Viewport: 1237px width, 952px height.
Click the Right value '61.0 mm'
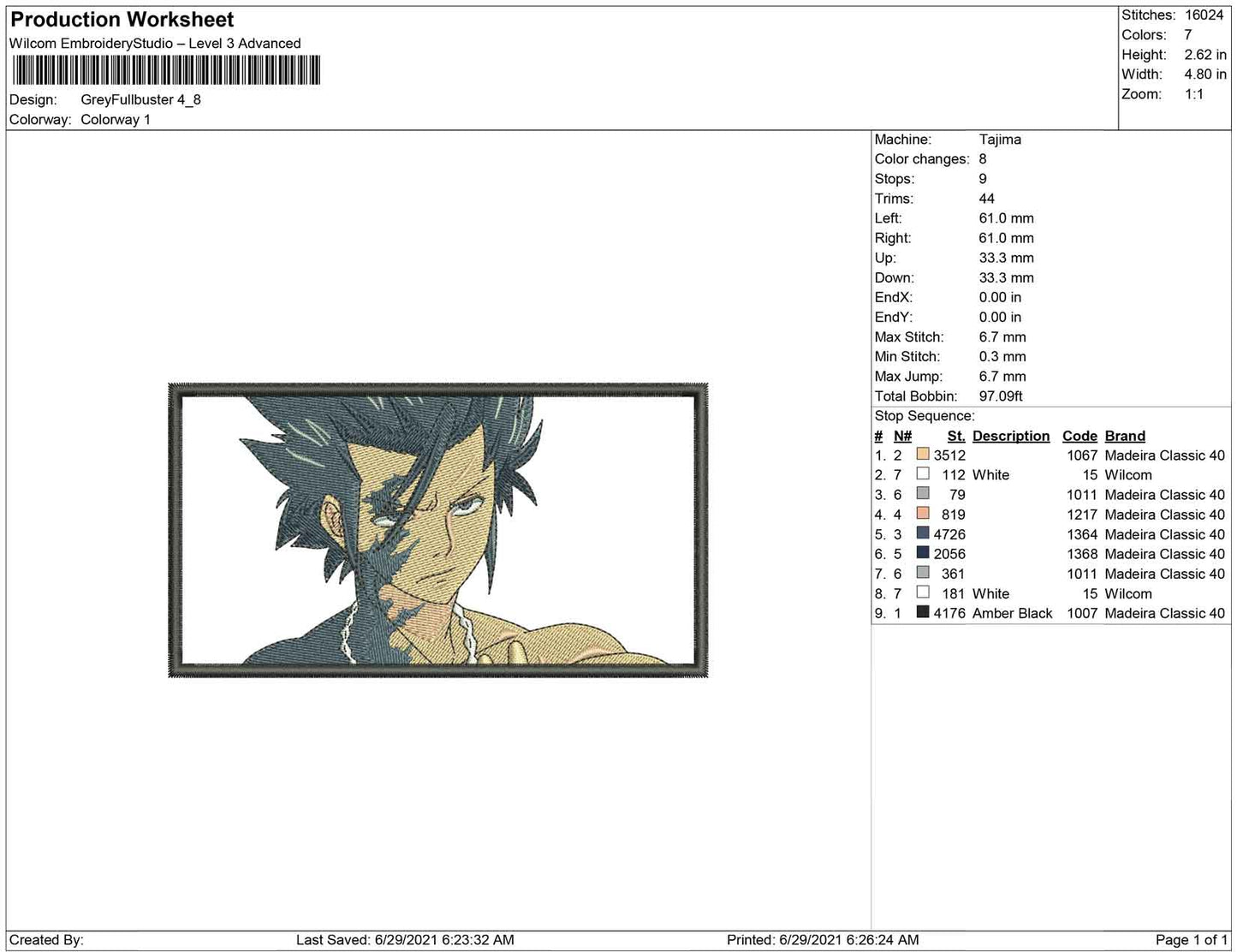point(1007,238)
